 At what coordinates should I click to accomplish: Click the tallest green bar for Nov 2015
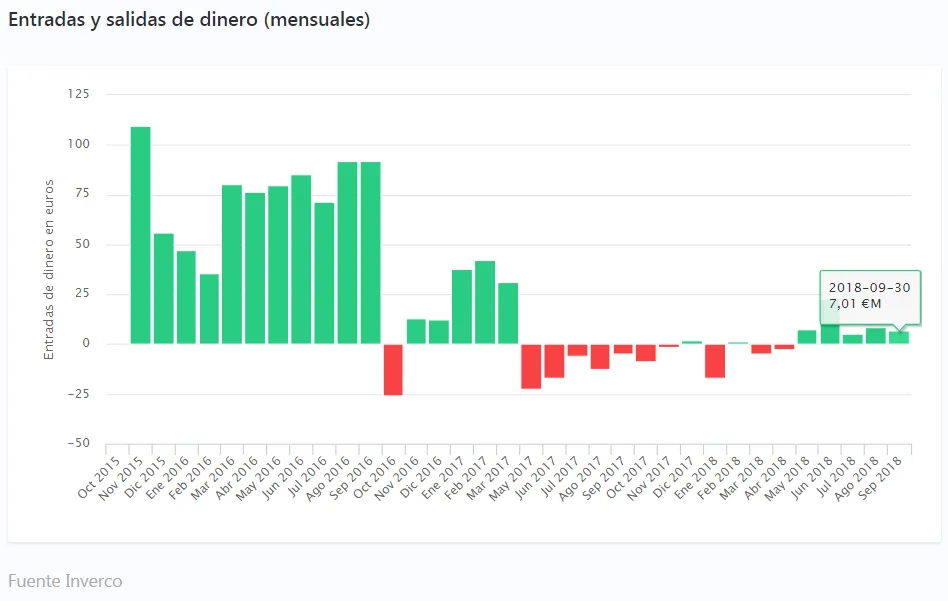tap(141, 235)
